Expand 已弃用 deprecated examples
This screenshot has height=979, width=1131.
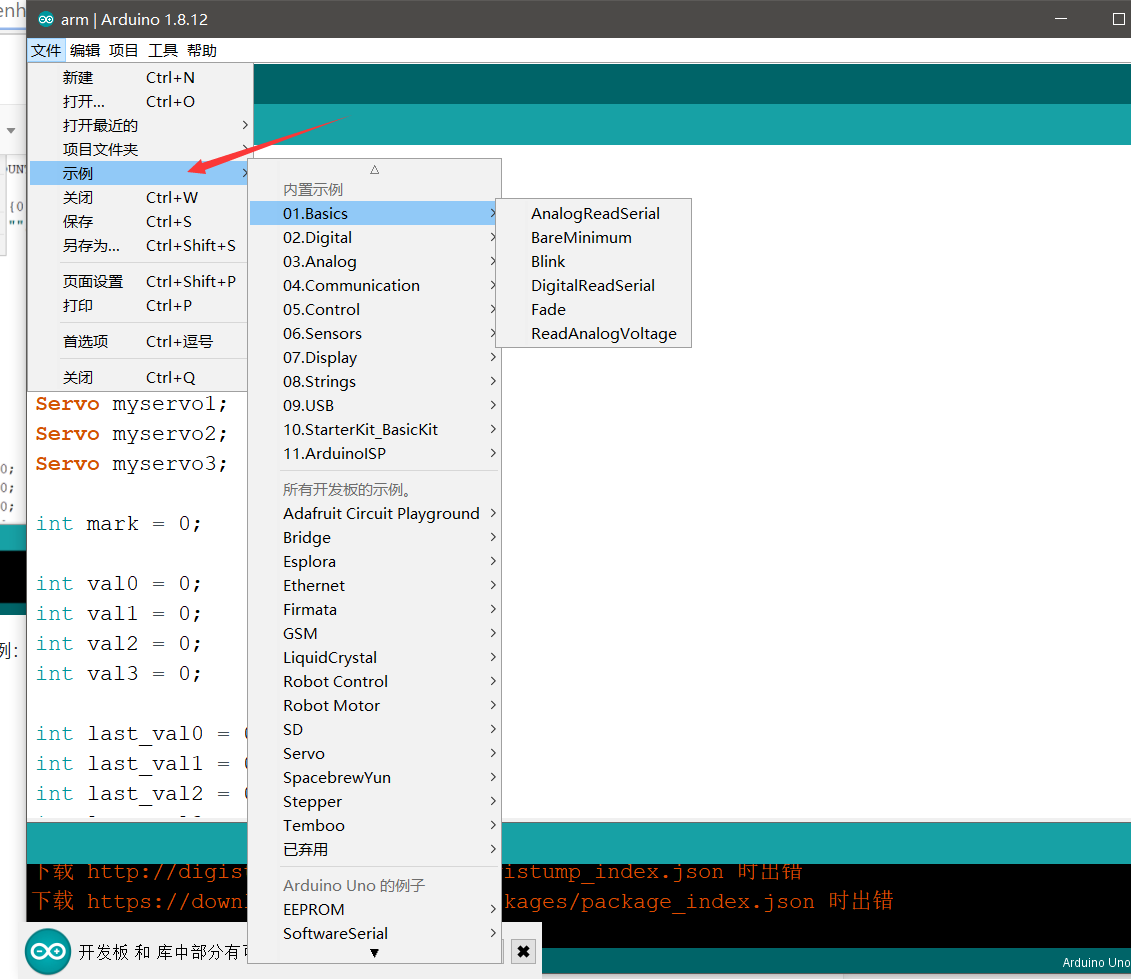point(374,849)
